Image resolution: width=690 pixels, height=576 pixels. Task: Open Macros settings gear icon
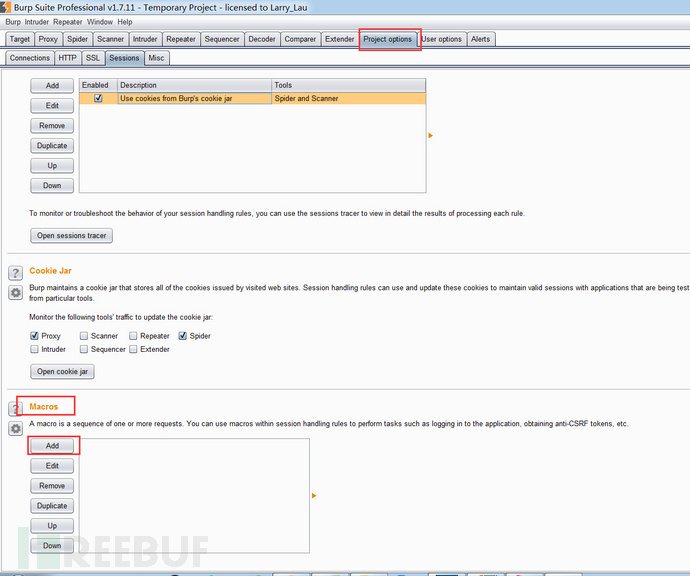click(15, 429)
